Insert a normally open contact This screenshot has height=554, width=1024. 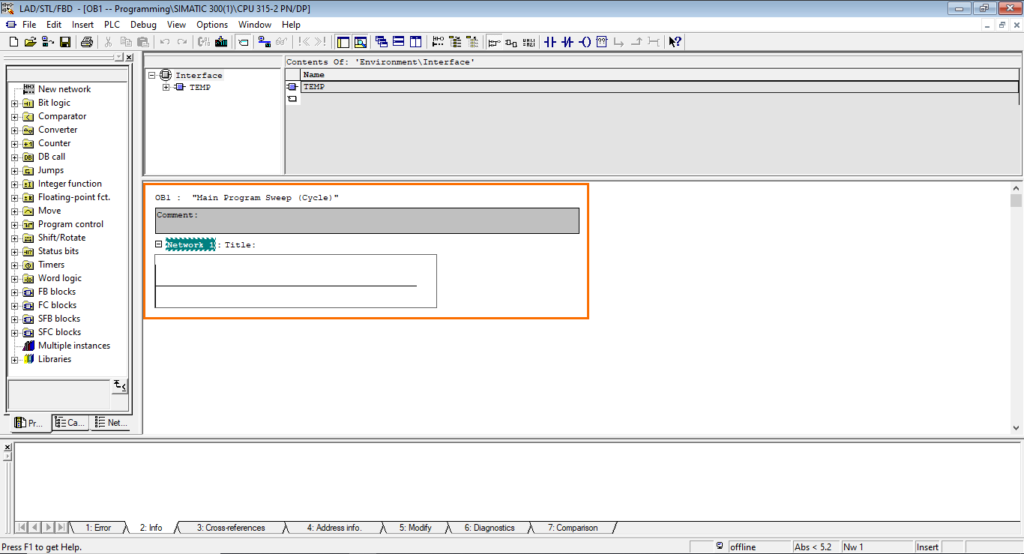(550, 42)
